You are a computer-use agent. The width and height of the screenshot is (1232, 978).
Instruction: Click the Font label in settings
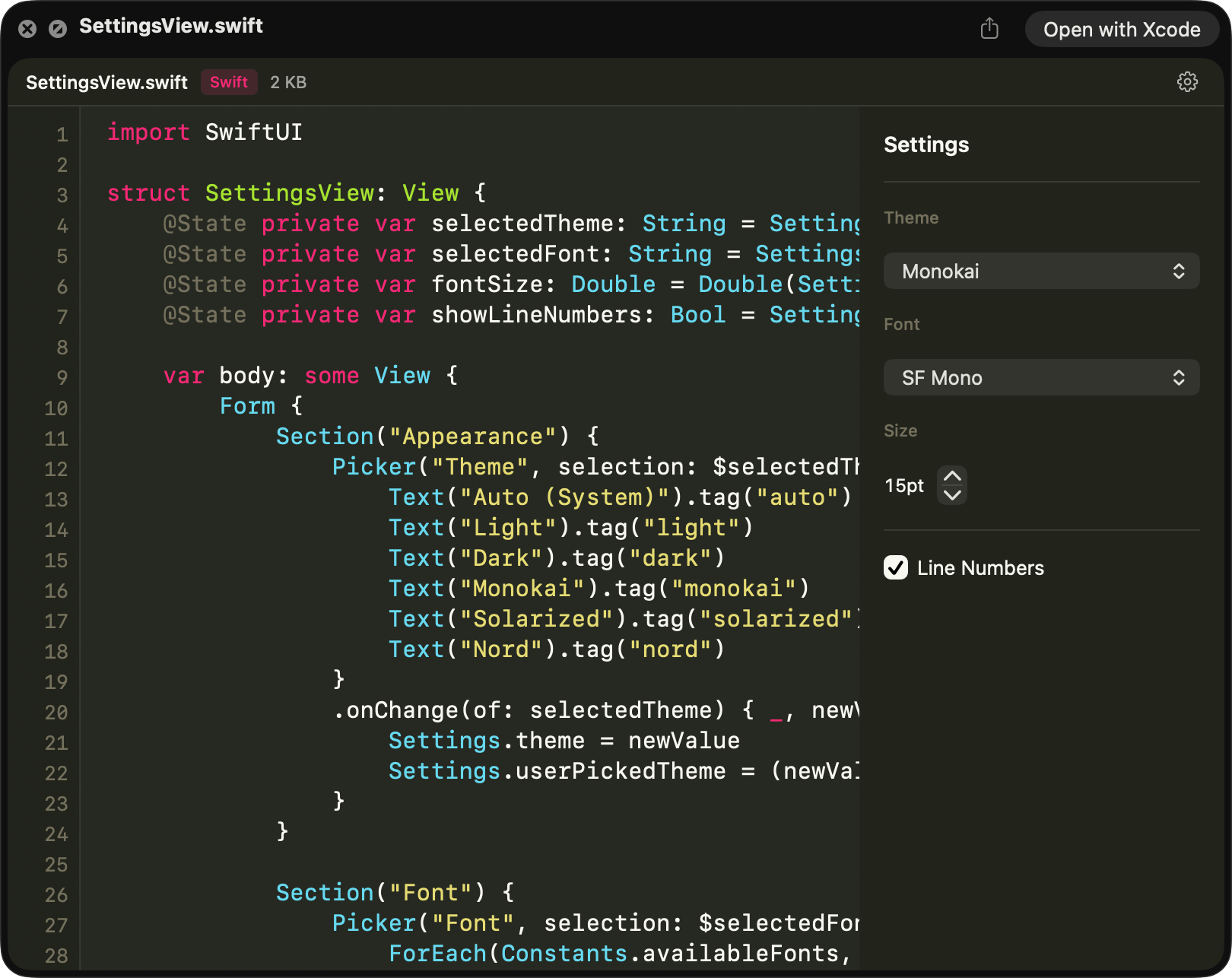(x=901, y=324)
